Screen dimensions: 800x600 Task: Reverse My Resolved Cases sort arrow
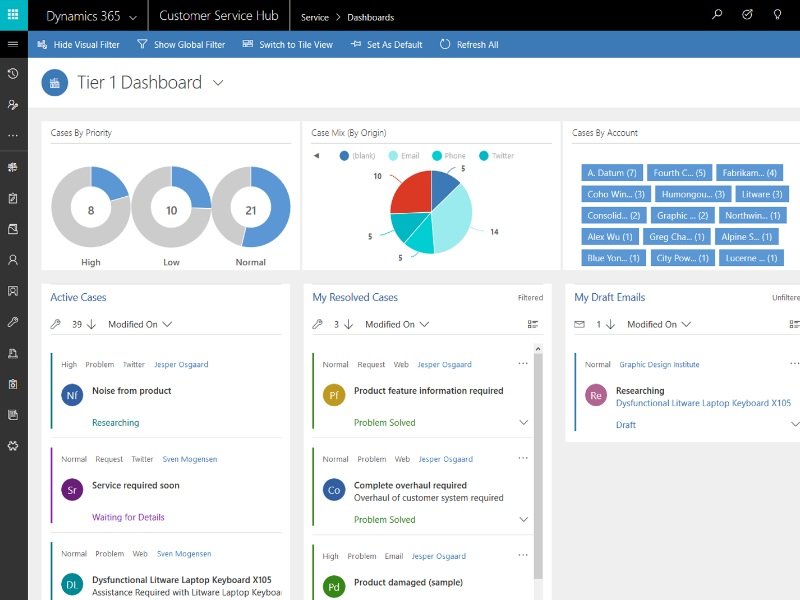pos(348,324)
